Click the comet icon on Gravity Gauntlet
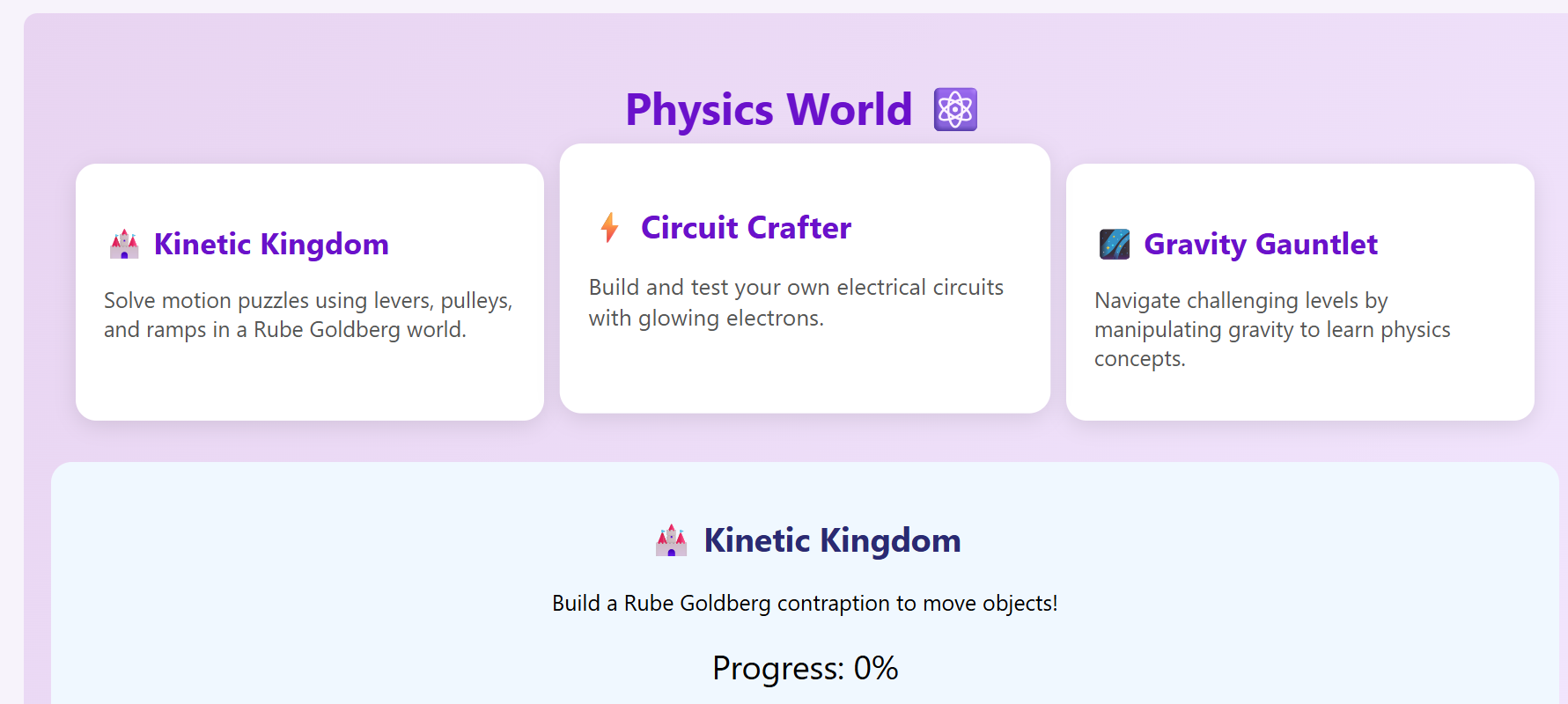Viewport: 1568px width, 704px height. [x=1115, y=245]
